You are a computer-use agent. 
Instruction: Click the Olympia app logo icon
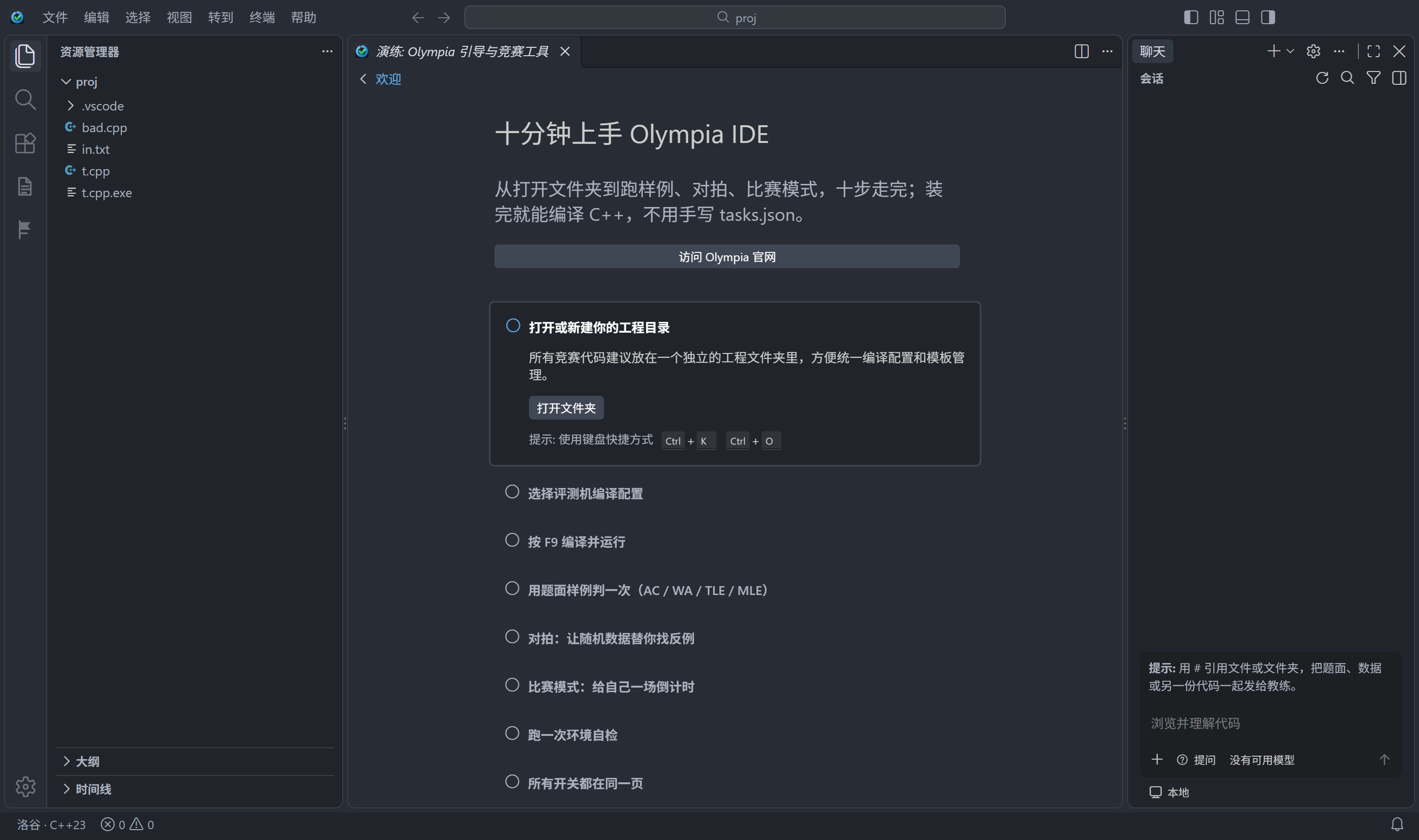pyautogui.click(x=18, y=18)
